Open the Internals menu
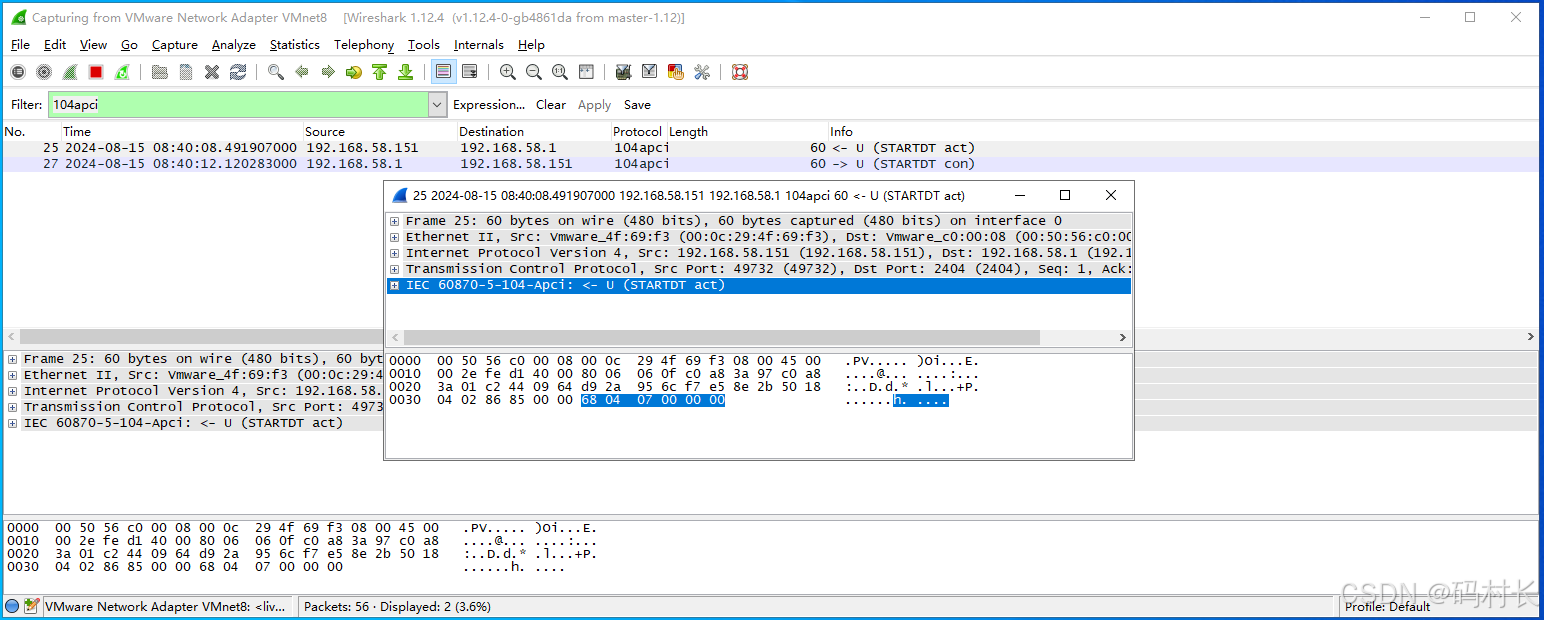 479,45
